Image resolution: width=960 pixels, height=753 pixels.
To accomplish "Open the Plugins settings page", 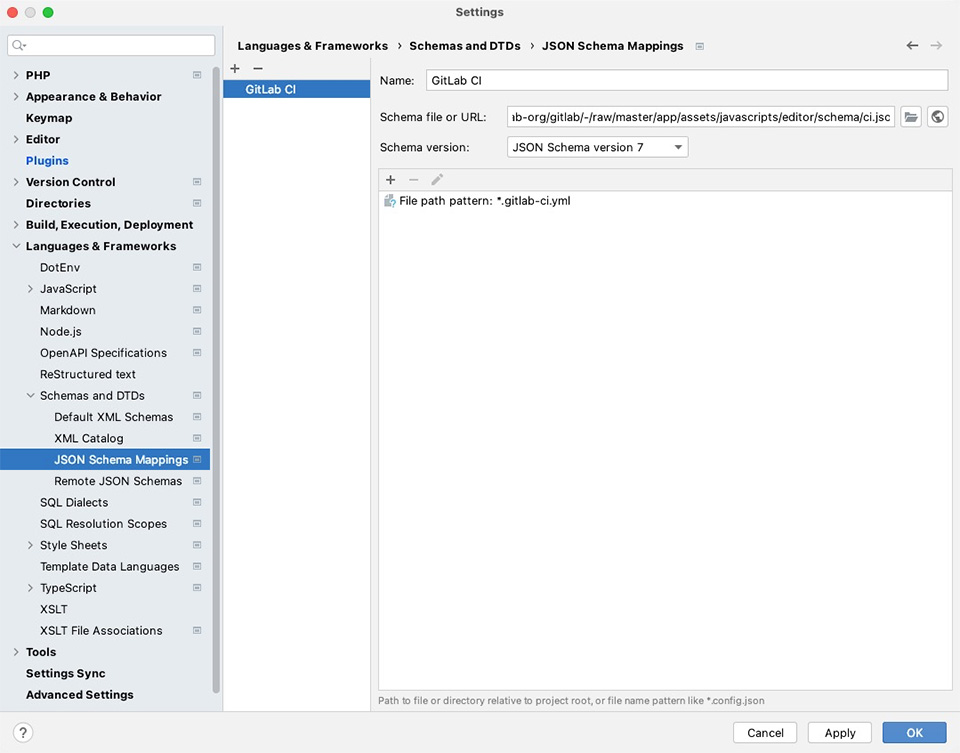I will [47, 160].
